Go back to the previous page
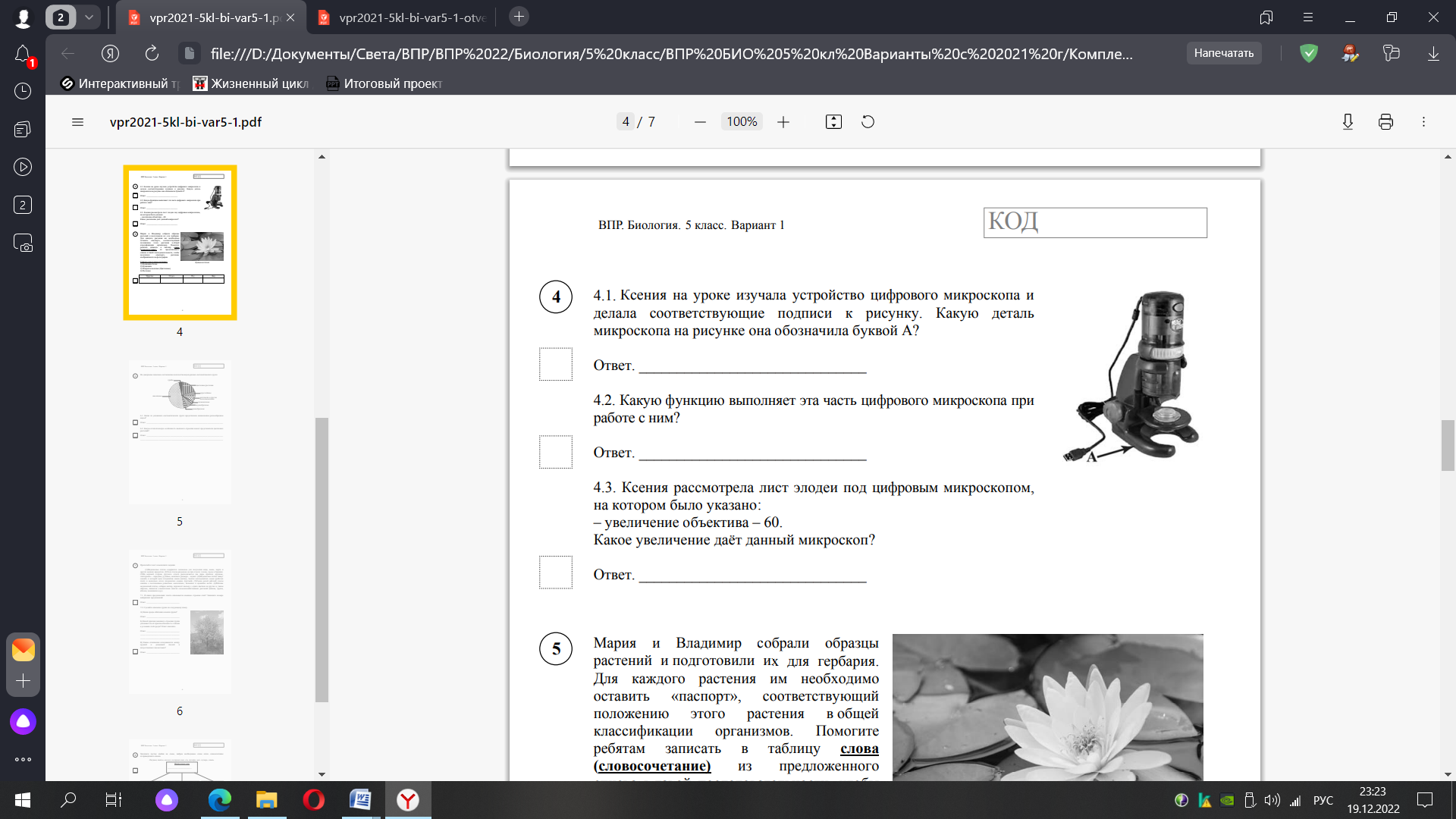The width and height of the screenshot is (1456, 819). point(68,53)
